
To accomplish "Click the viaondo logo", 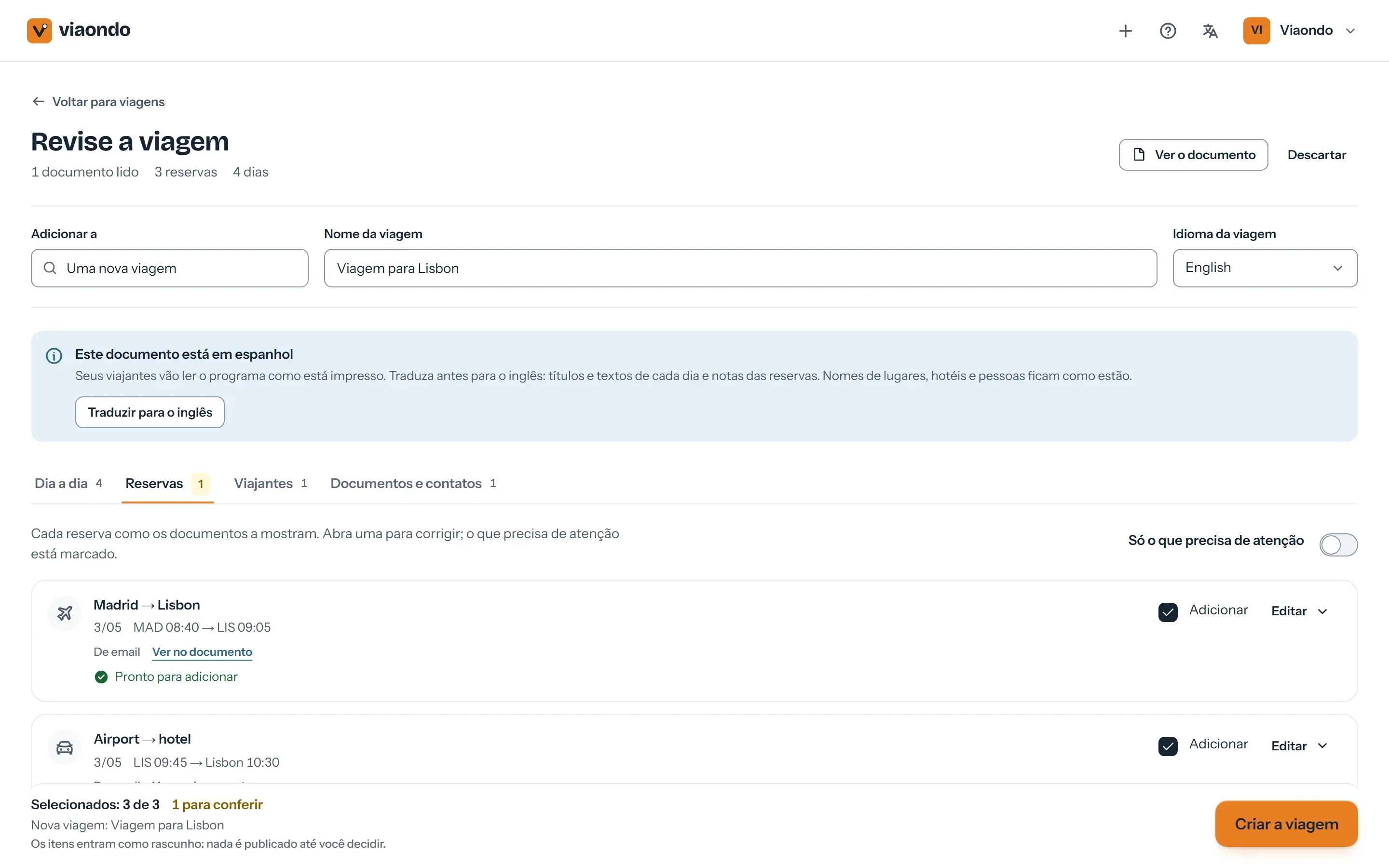I will (x=79, y=30).
